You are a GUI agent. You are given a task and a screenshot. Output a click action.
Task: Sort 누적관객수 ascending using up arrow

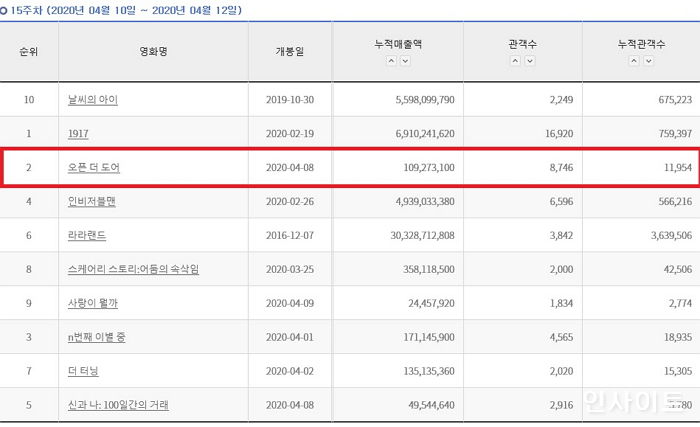click(x=634, y=61)
